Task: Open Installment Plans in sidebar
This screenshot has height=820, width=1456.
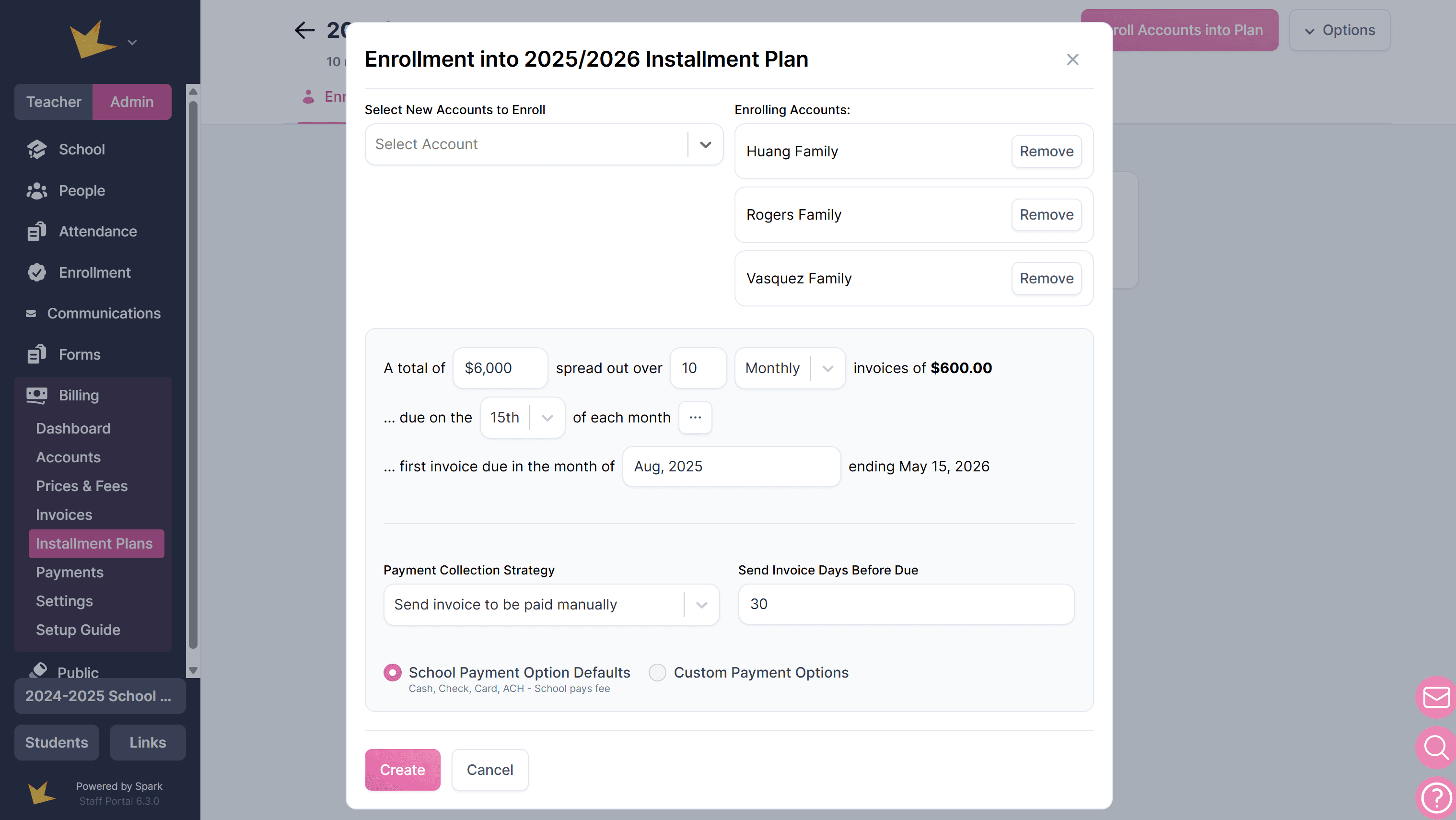Action: point(94,543)
